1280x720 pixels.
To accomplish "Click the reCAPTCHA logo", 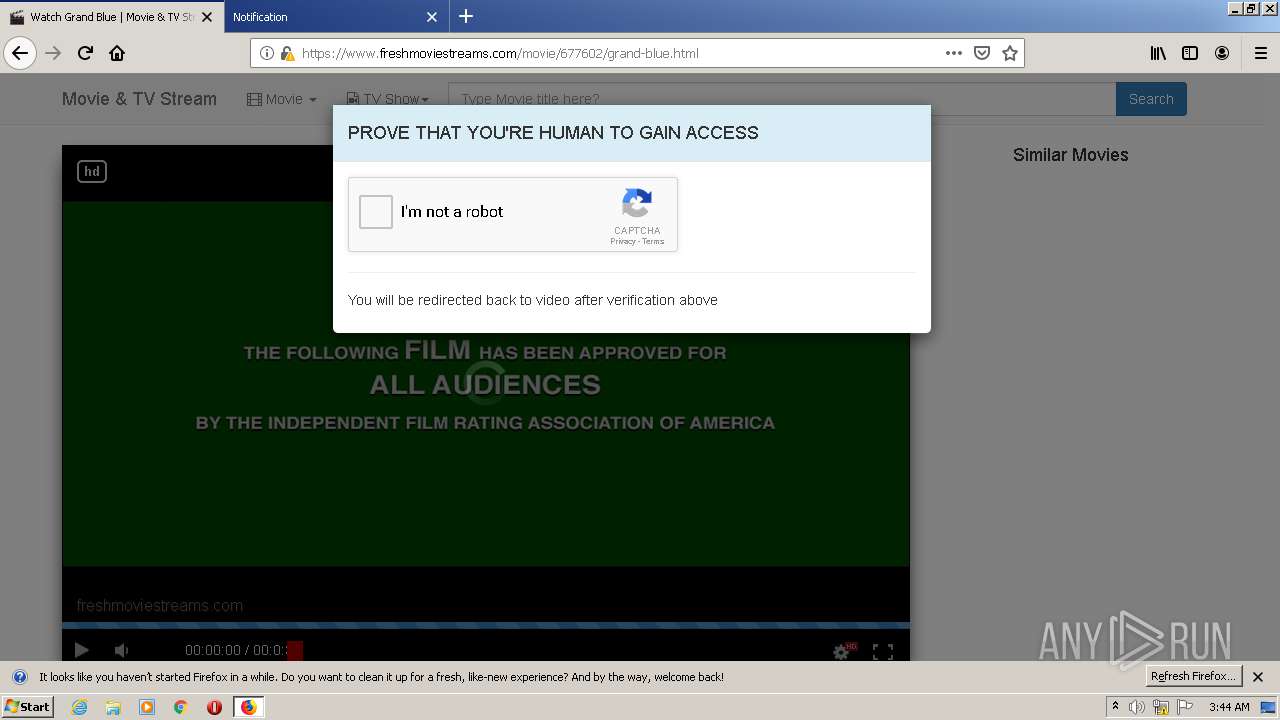I will pos(637,204).
